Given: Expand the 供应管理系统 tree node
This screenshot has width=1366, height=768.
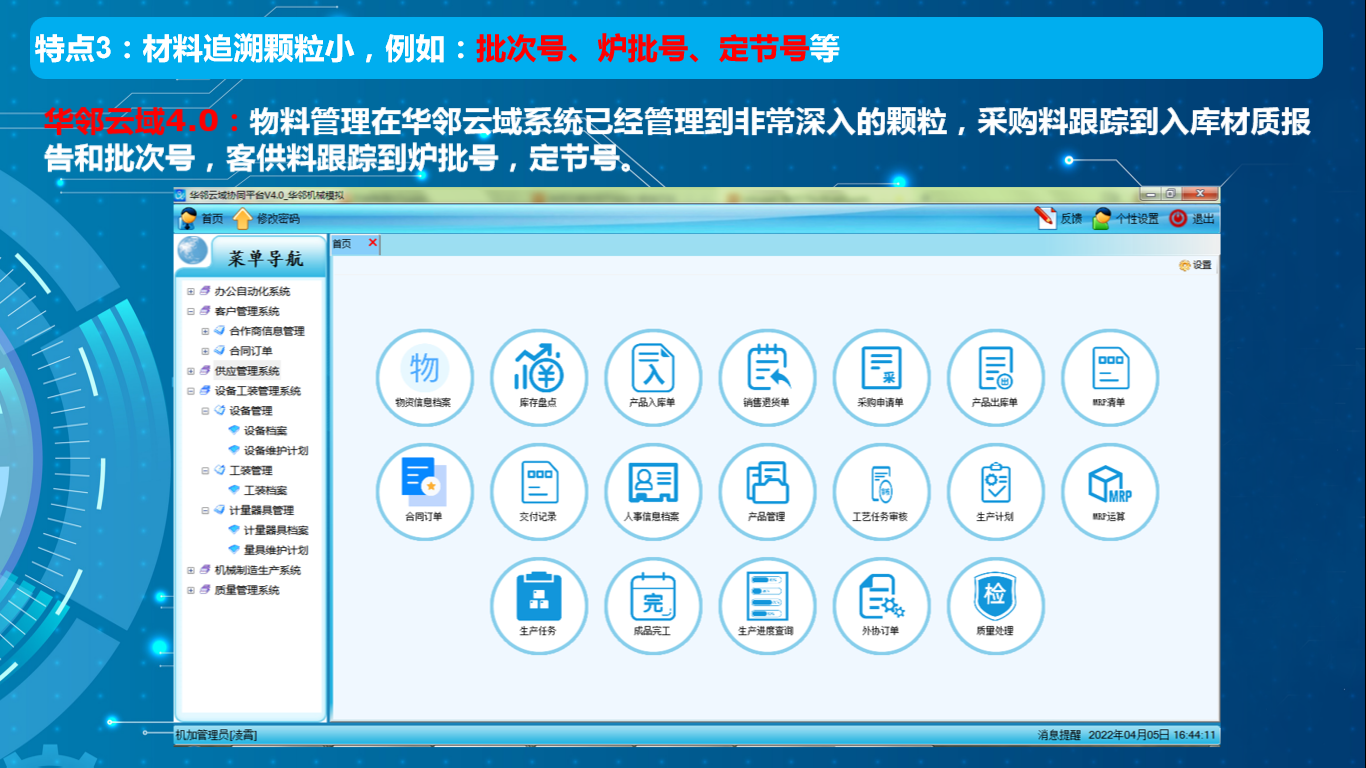Looking at the screenshot, I should (x=191, y=371).
